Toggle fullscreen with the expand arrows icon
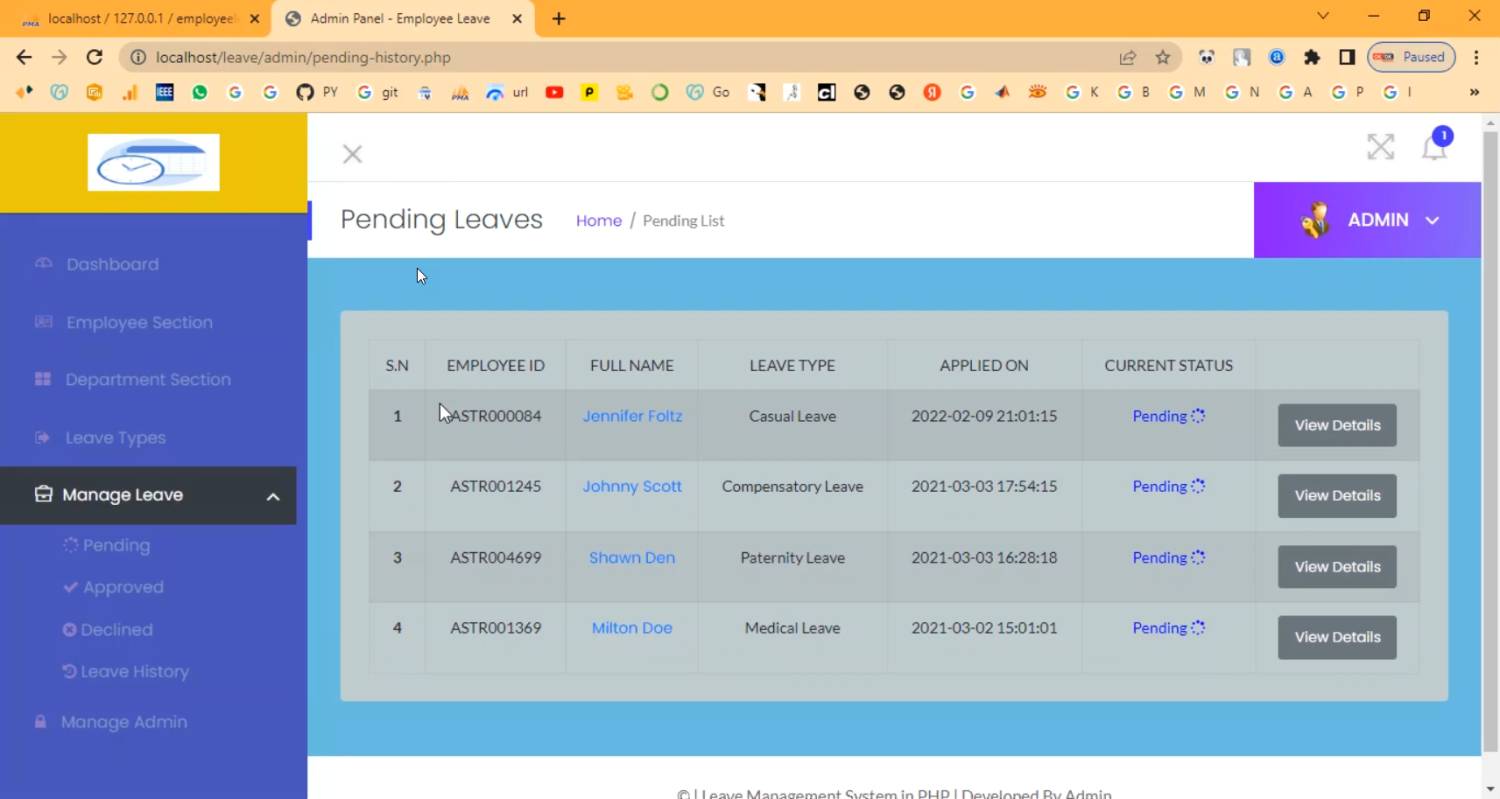 (1380, 147)
